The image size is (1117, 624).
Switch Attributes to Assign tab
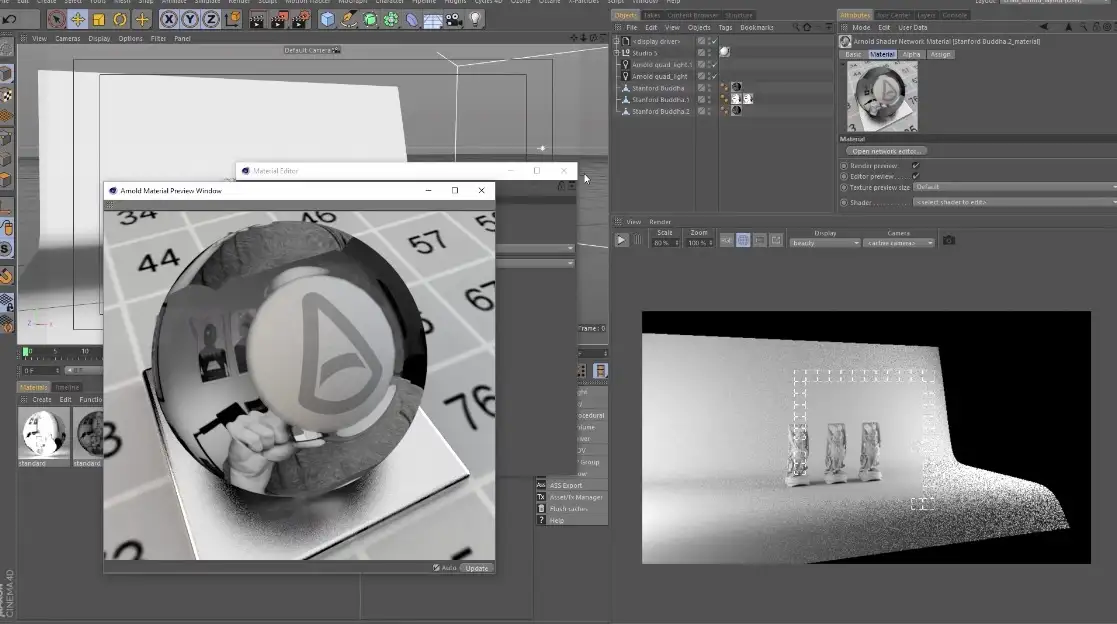[x=940, y=54]
